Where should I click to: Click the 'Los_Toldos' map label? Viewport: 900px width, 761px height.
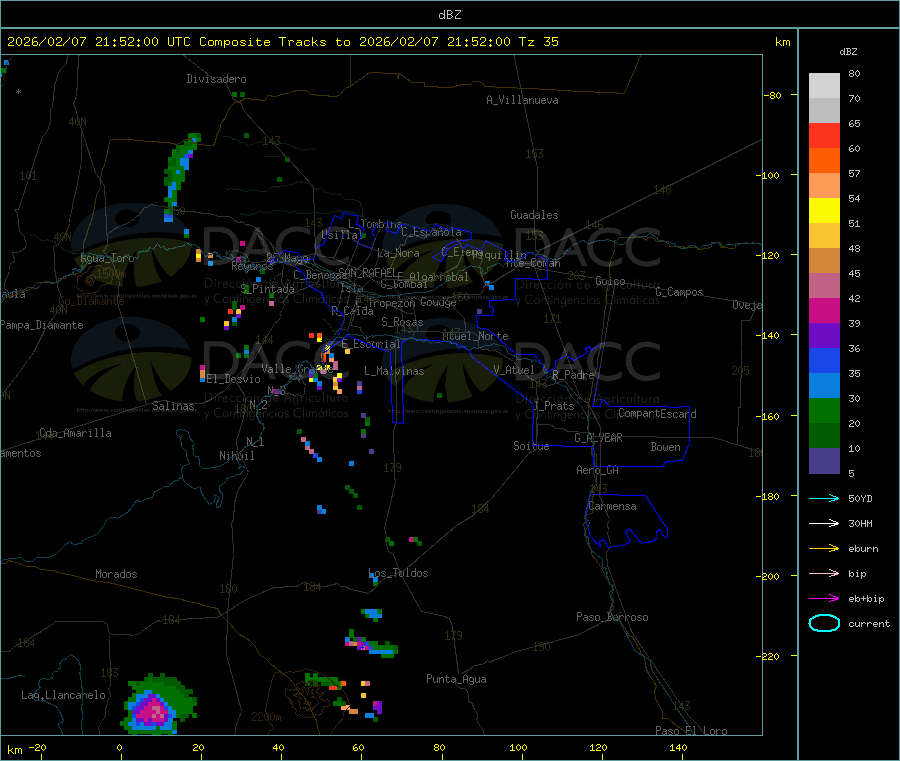click(x=398, y=573)
